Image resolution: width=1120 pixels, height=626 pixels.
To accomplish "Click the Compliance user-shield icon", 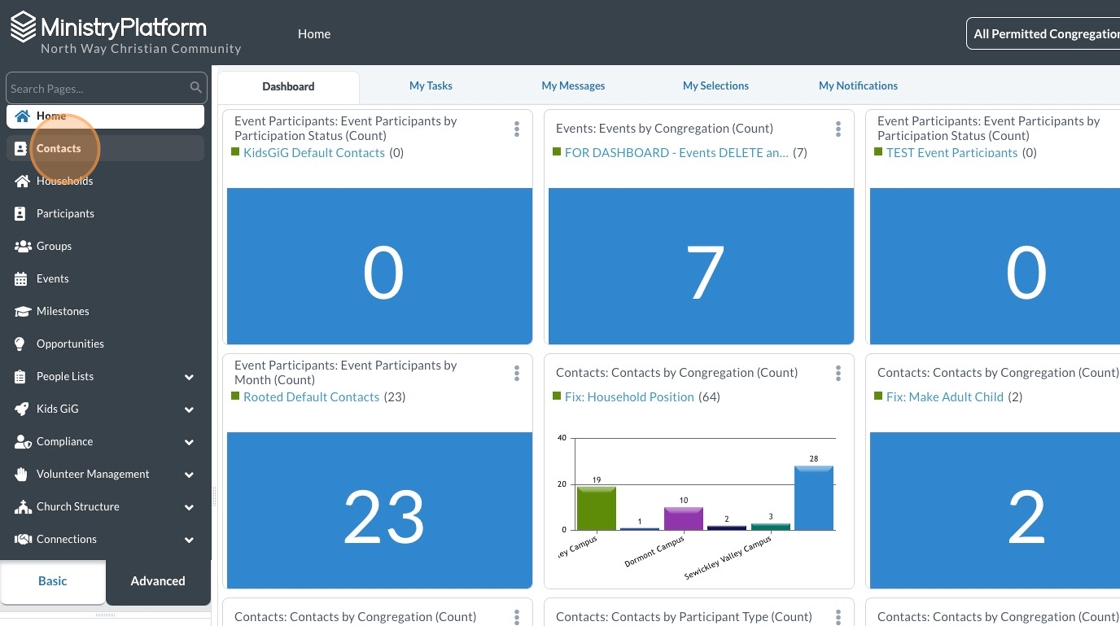I will (23, 442).
